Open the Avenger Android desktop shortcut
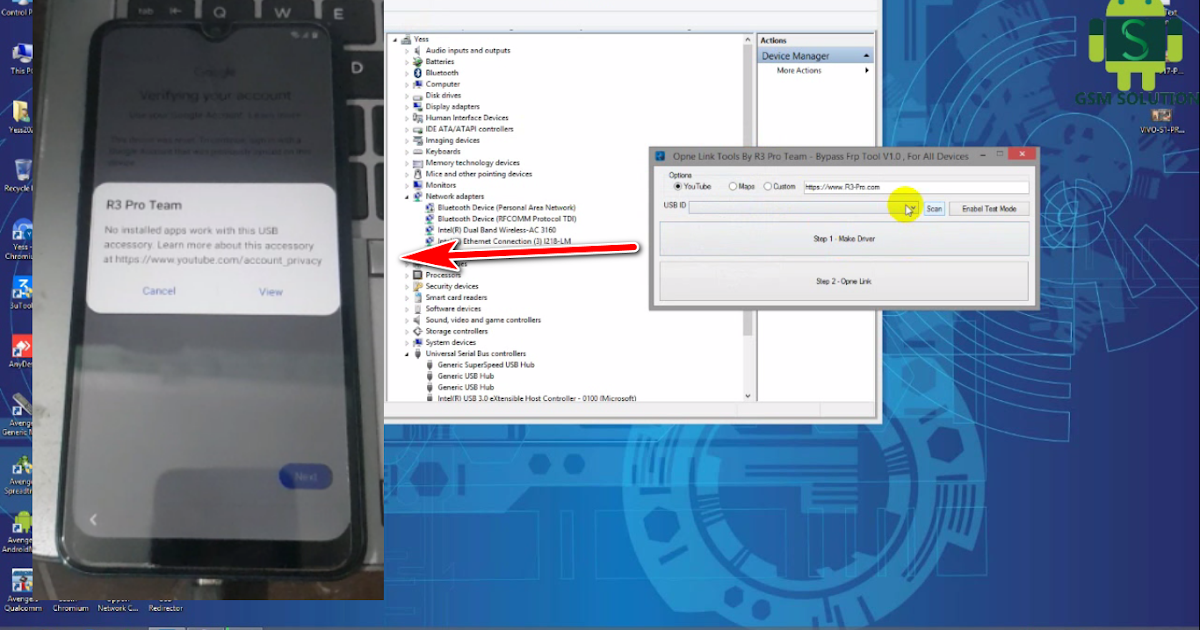Screen dimensions: 1200x630 pyautogui.click(x=19, y=530)
